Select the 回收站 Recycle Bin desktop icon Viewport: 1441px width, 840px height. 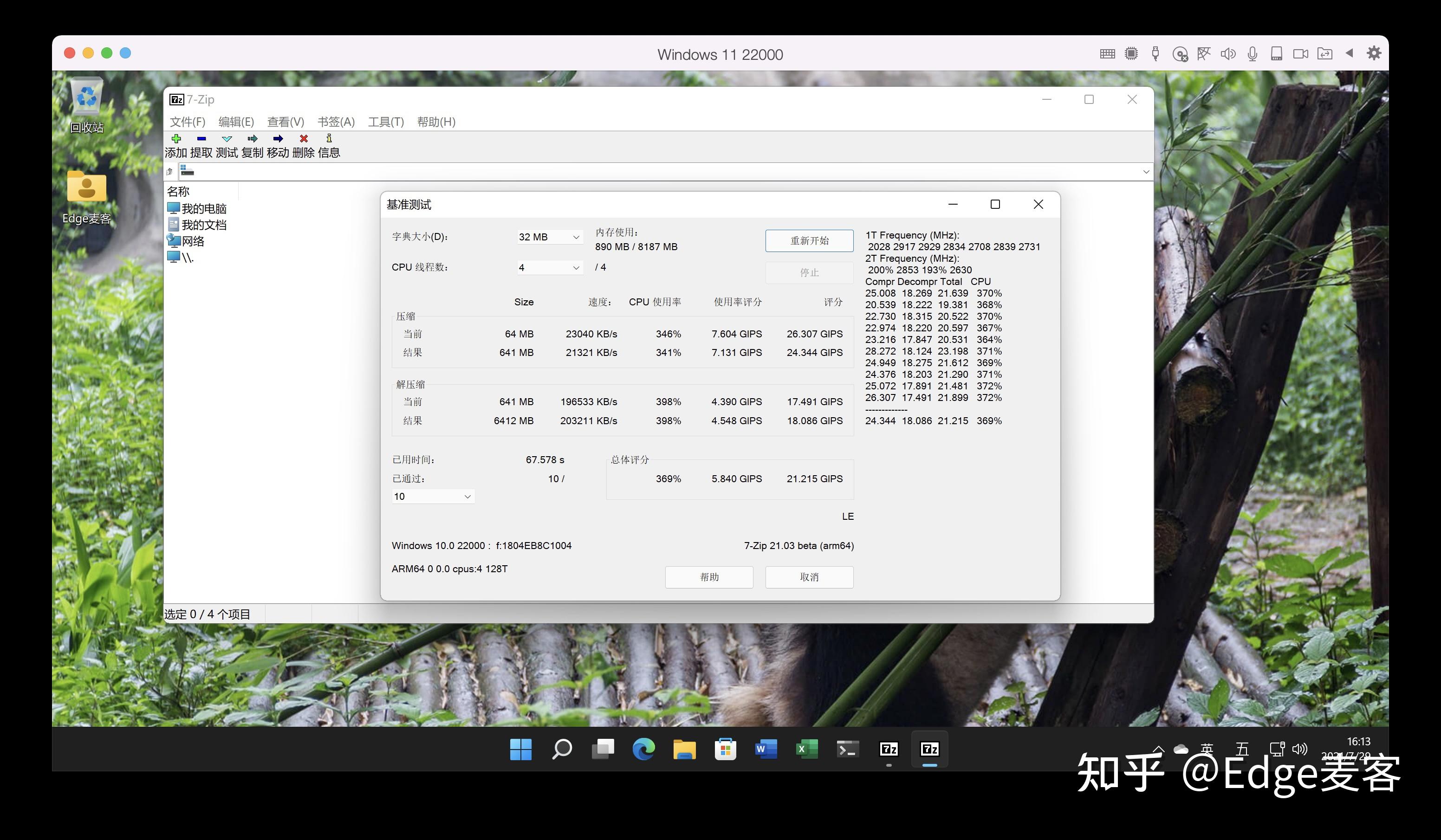click(x=87, y=106)
